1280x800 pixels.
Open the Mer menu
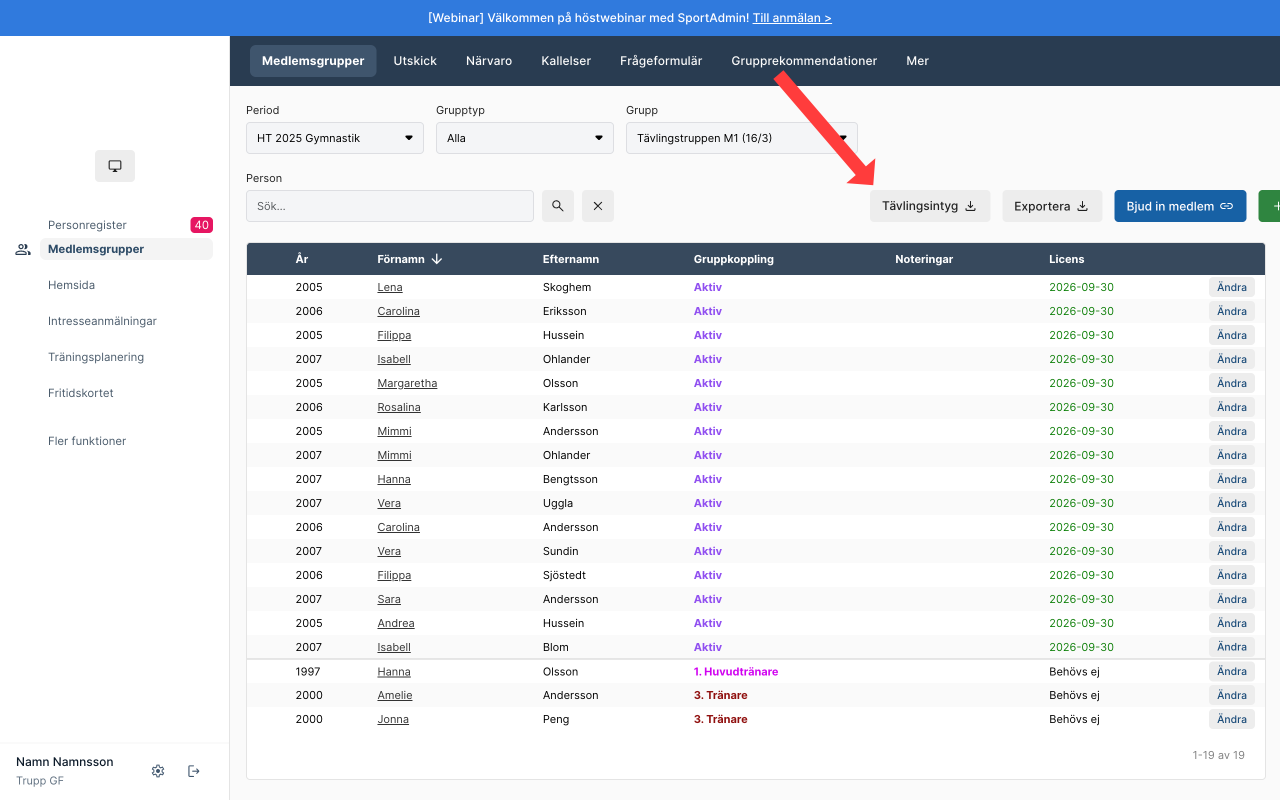[918, 61]
